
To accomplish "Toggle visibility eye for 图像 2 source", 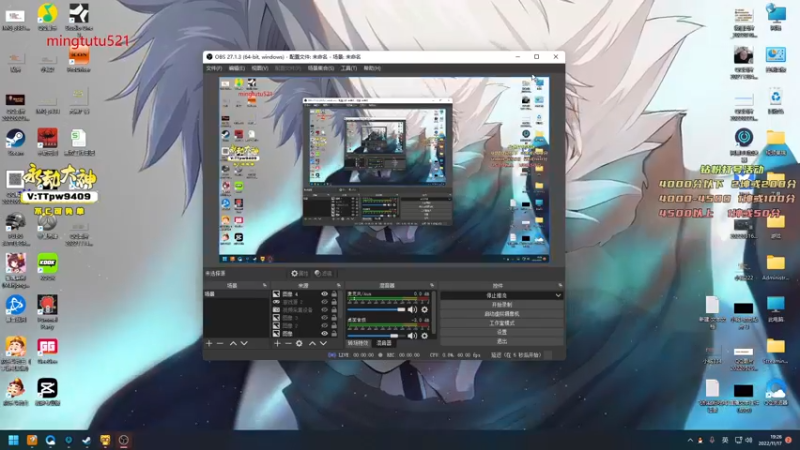I will click(324, 326).
